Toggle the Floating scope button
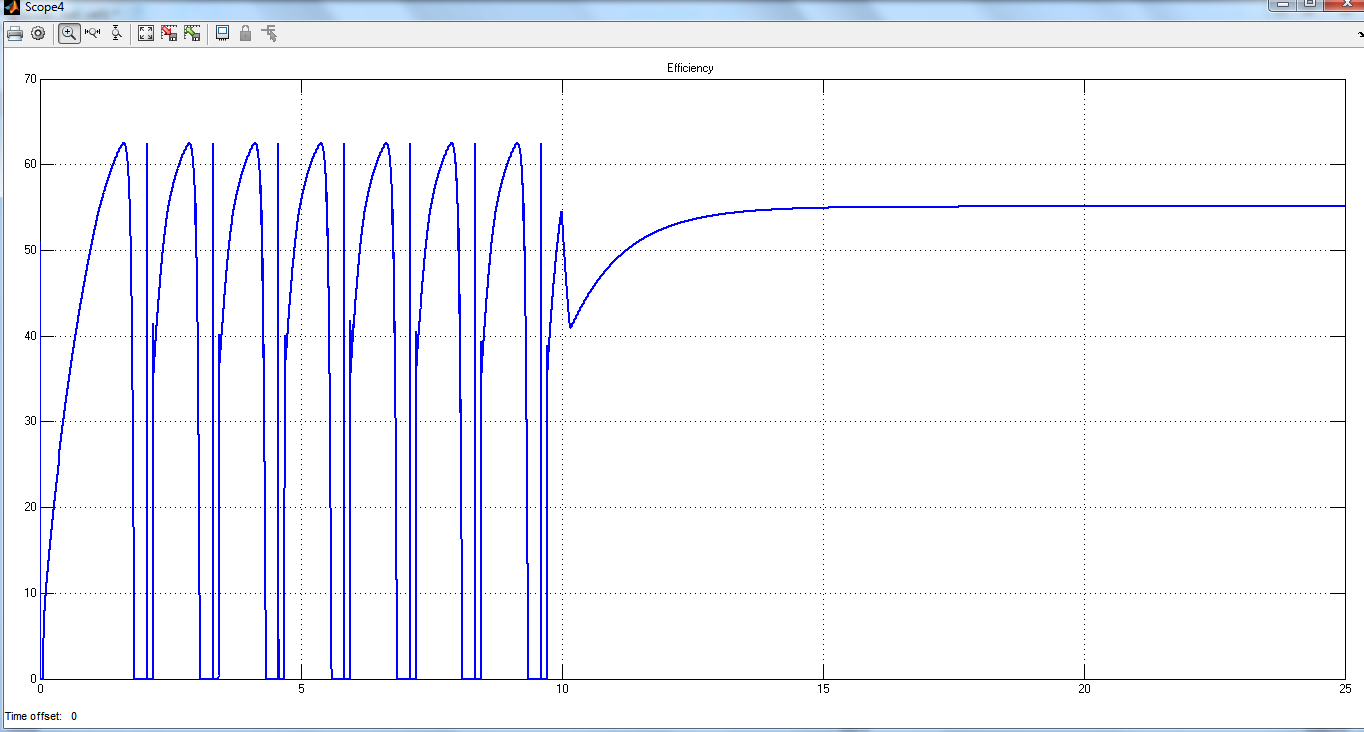Viewport: 1364px width, 732px height. pos(222,33)
